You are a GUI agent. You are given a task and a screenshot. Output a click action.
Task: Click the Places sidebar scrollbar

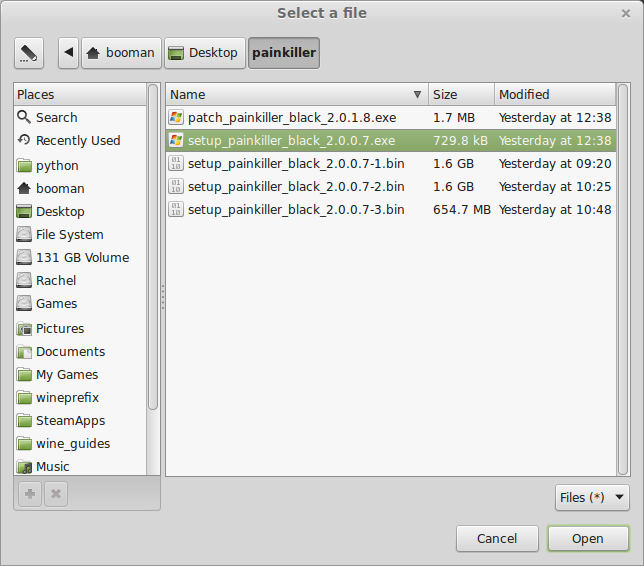click(153, 247)
